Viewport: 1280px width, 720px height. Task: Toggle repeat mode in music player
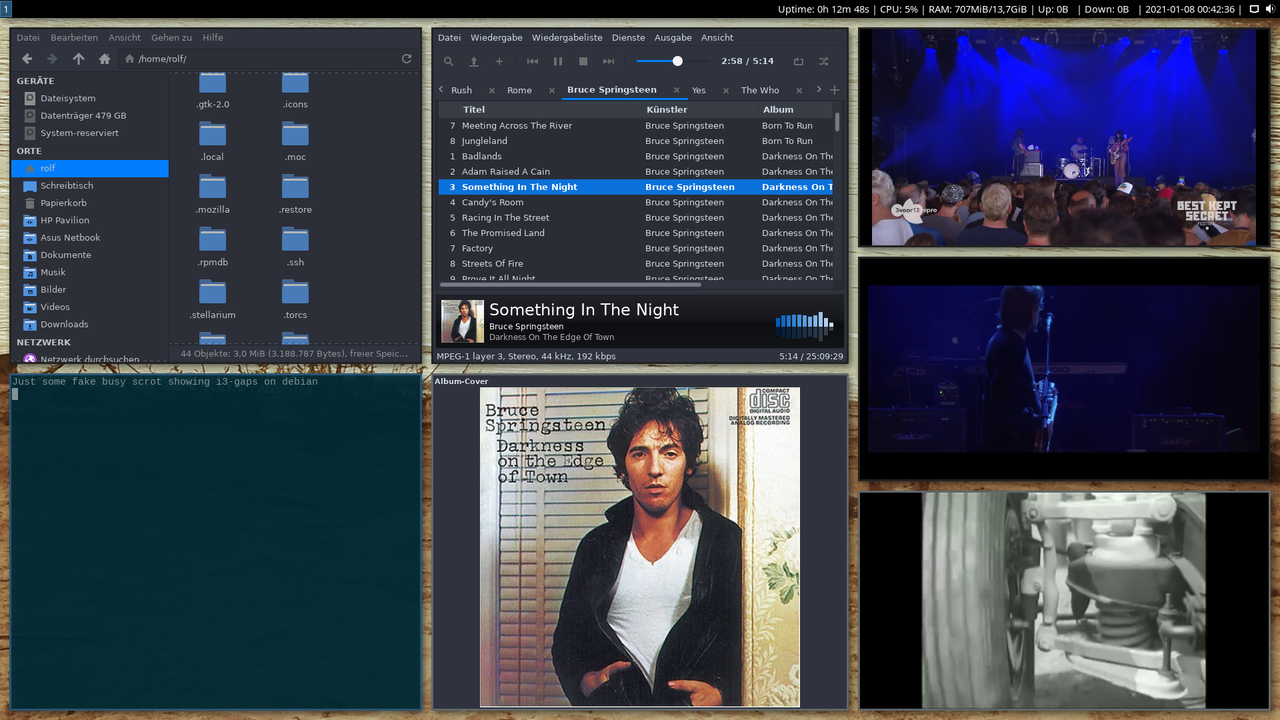tap(798, 61)
